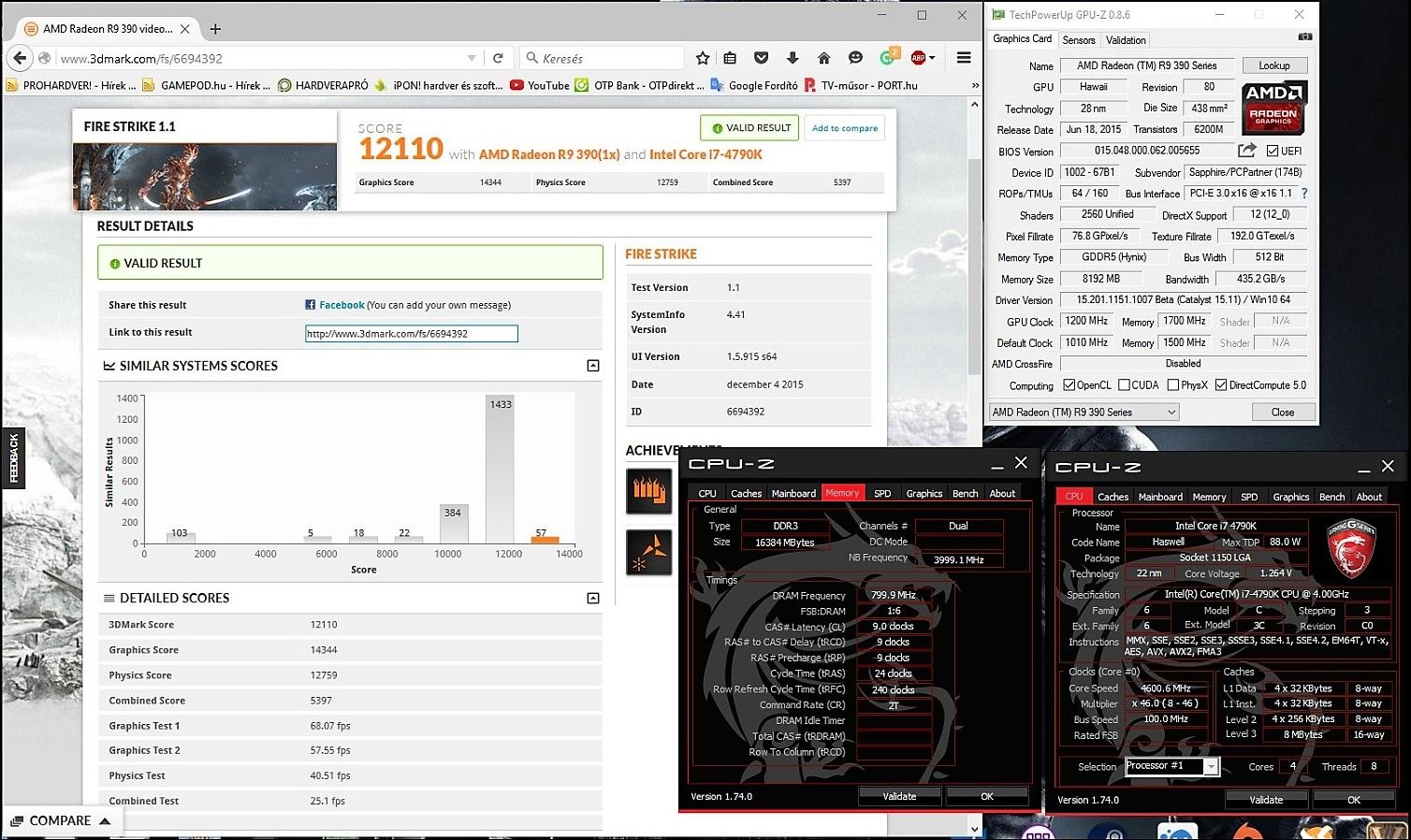Switch to the Sensors tab in GPU-Z
The height and width of the screenshot is (840, 1411).
coord(1078,40)
